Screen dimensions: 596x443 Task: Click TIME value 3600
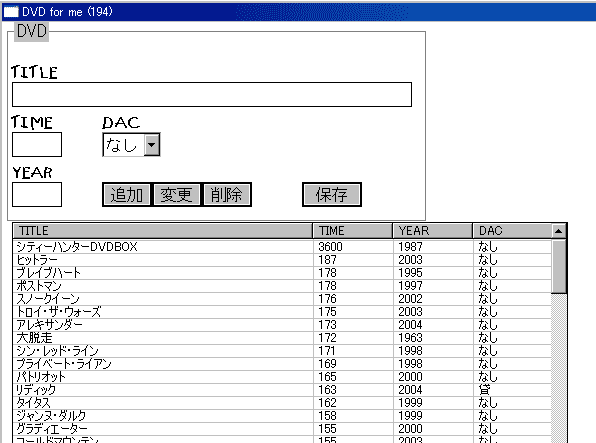click(330, 247)
